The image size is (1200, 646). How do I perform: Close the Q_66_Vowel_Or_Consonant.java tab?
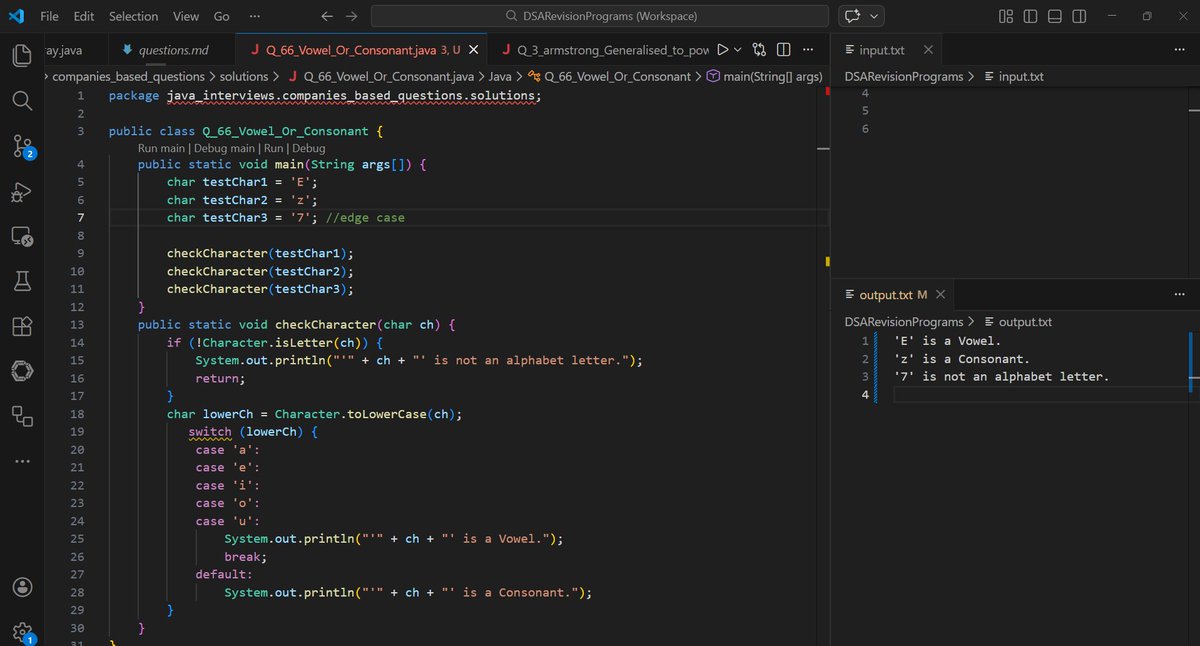pyautogui.click(x=473, y=50)
